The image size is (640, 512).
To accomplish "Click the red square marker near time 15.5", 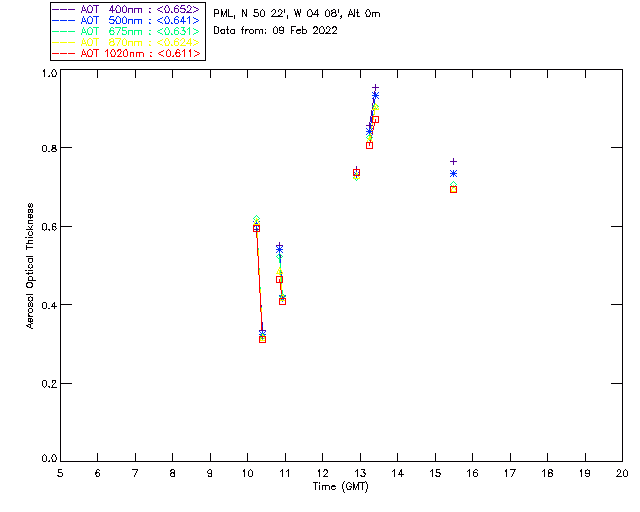I will (x=453, y=189).
